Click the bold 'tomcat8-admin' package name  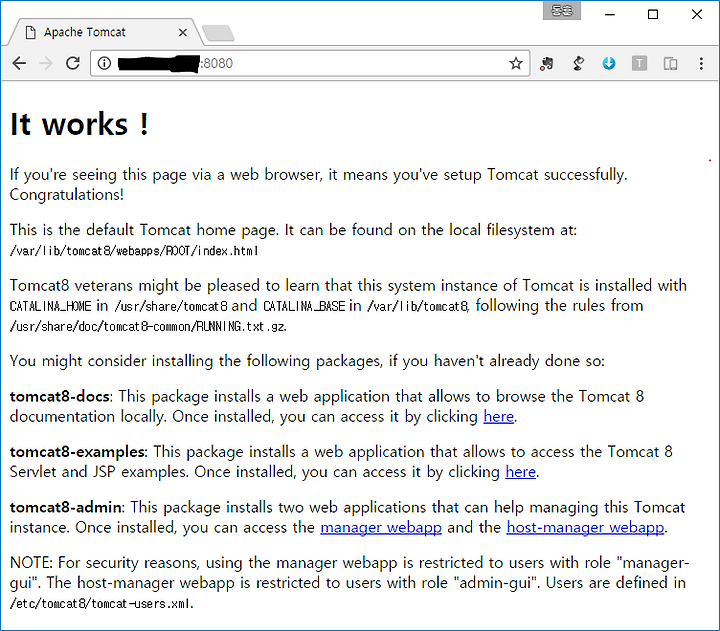point(66,507)
